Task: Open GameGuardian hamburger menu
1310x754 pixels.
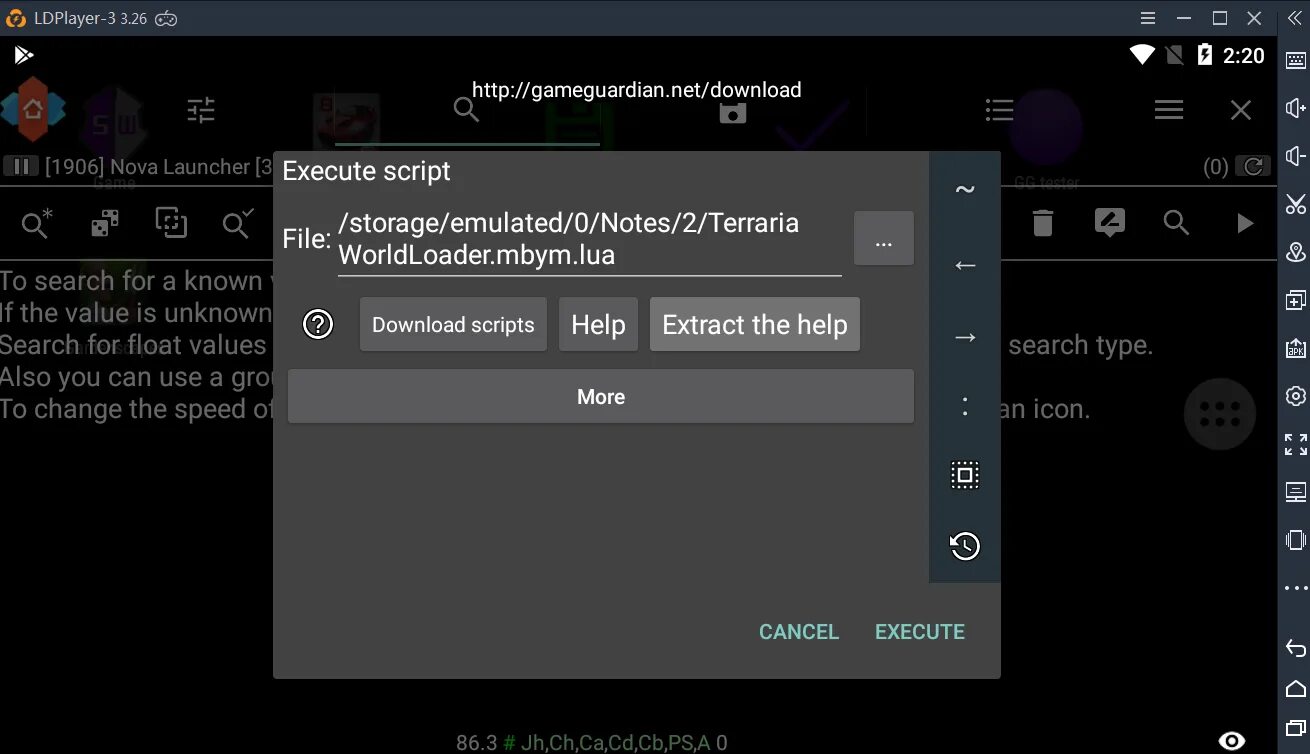Action: pos(1169,110)
